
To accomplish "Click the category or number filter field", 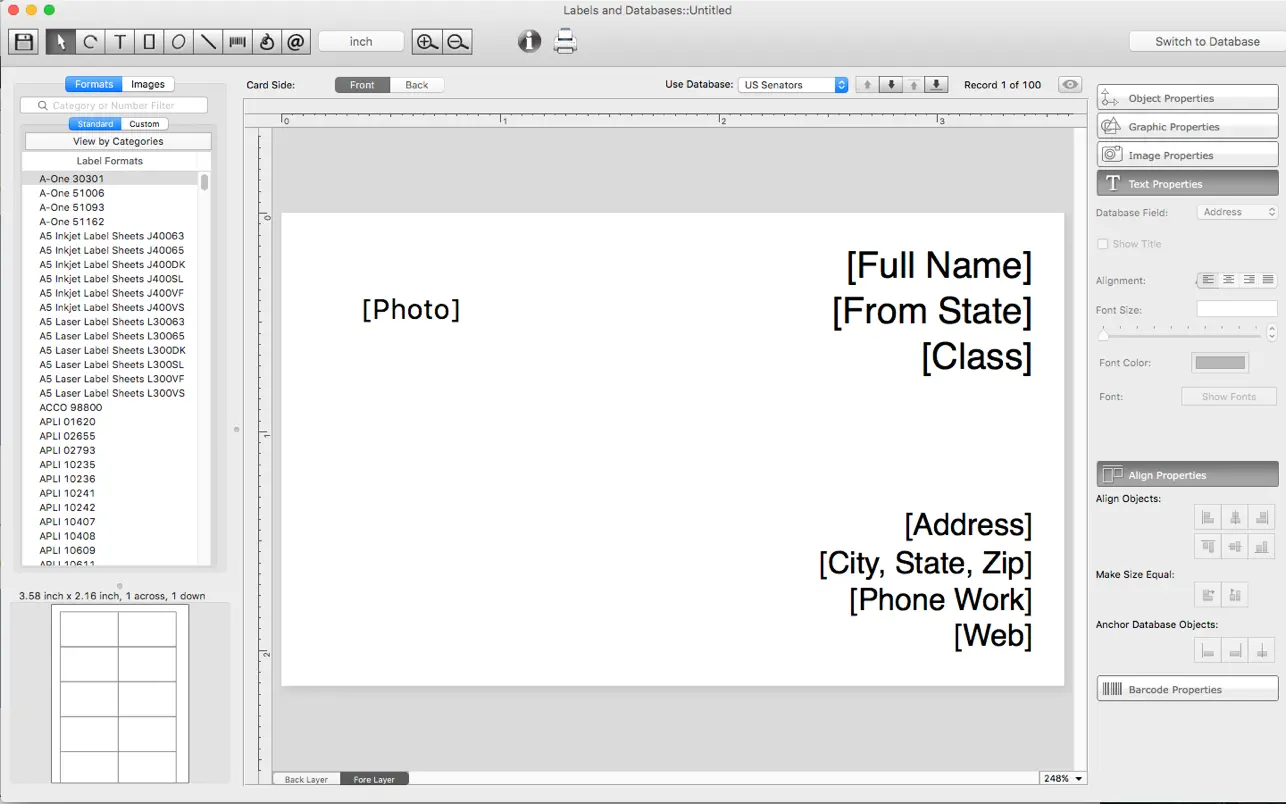I will tap(114, 105).
